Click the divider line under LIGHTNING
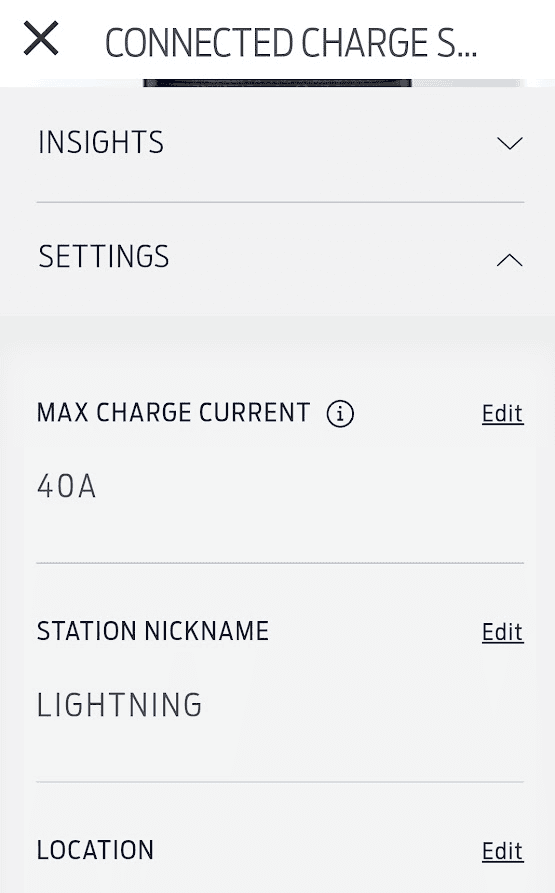Screen dimensions: 555x893 (280, 782)
